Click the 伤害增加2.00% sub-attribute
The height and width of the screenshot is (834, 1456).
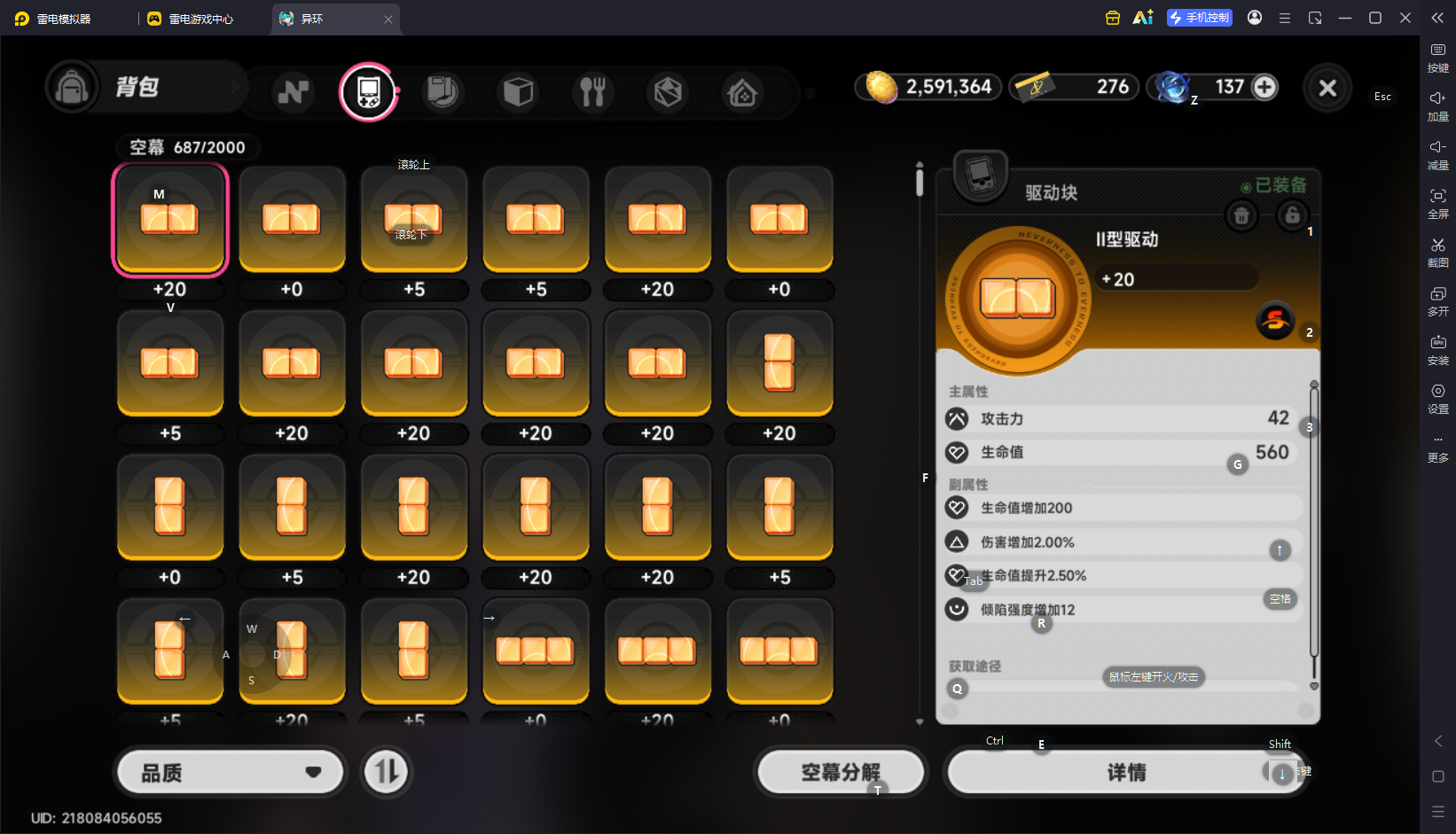pyautogui.click(x=1123, y=542)
